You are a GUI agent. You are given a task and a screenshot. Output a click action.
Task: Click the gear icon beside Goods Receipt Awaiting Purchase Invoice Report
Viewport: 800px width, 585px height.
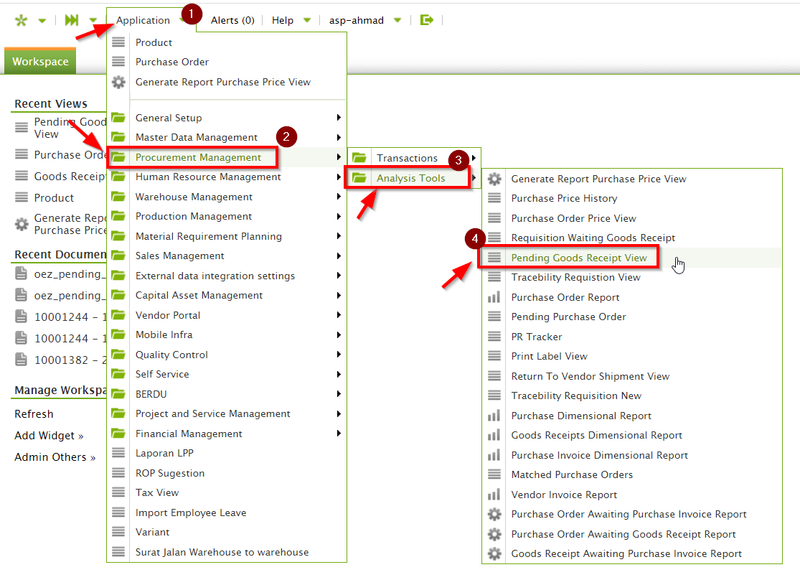[494, 553]
